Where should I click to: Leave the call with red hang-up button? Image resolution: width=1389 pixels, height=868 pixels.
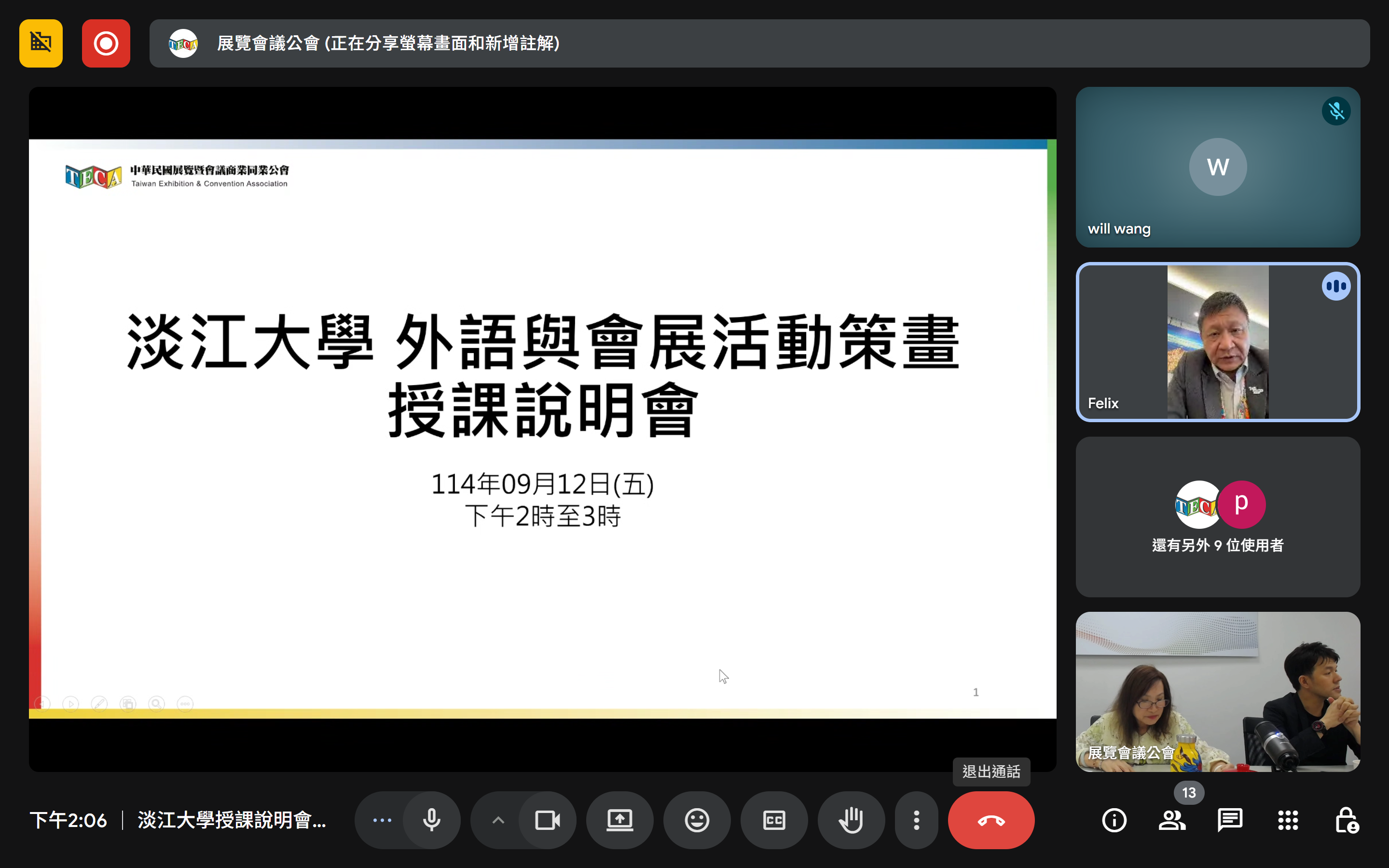(x=991, y=820)
